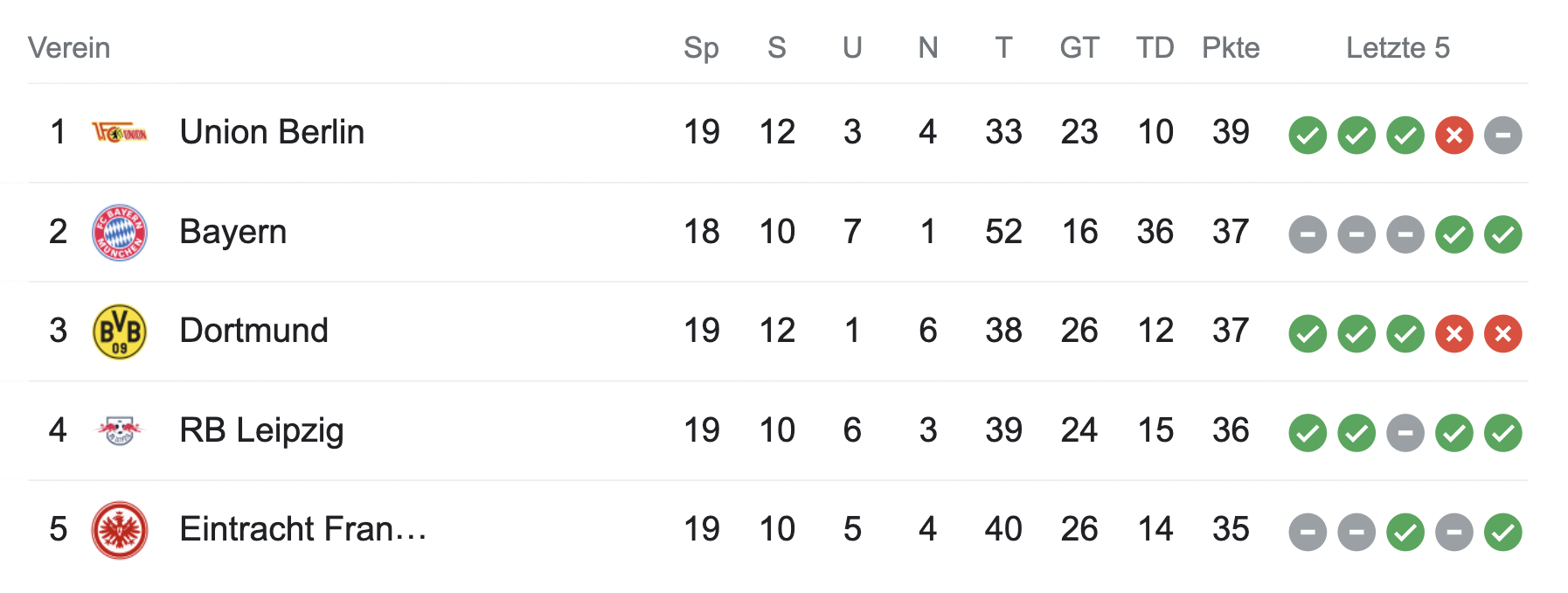Screen dimensions: 1568x593
Task: Click the Pkte column header
Action: coord(1231,47)
